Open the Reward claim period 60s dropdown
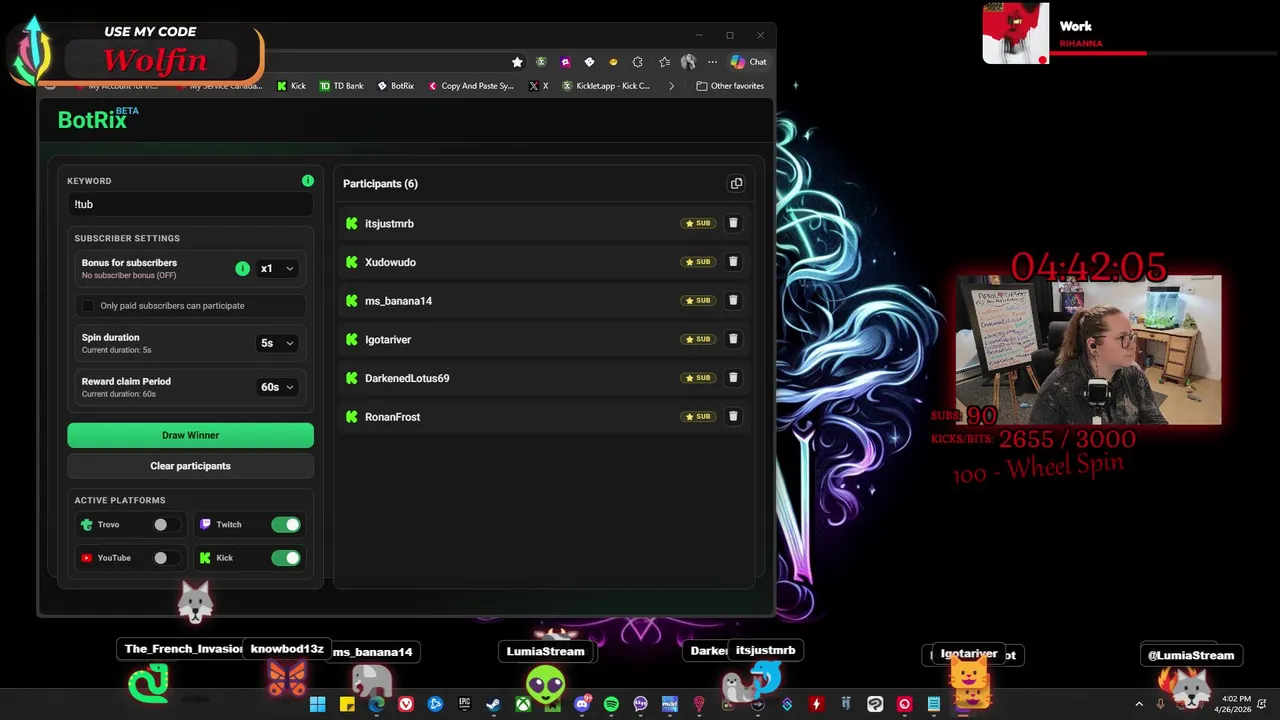The image size is (1280, 720). (277, 387)
